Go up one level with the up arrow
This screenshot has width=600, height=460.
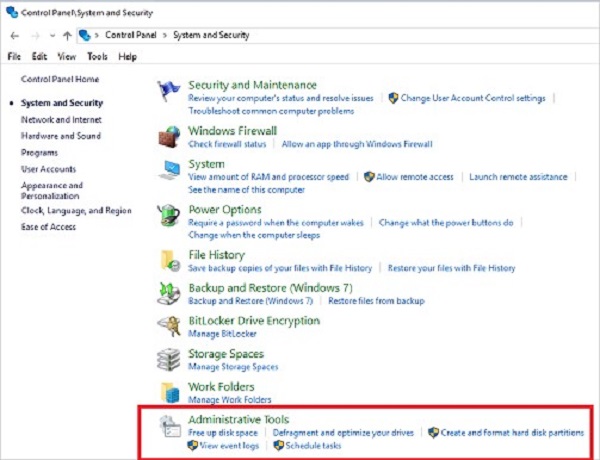(x=67, y=36)
